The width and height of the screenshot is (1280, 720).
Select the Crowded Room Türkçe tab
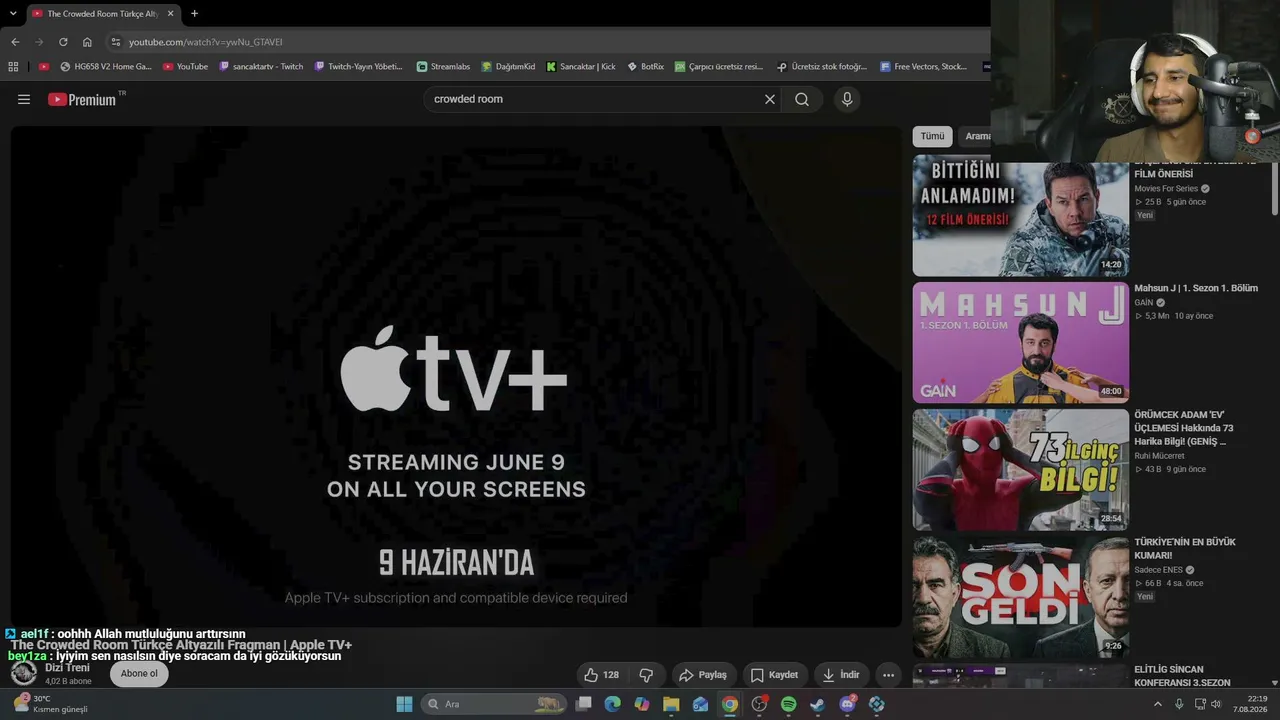pyautogui.click(x=103, y=14)
